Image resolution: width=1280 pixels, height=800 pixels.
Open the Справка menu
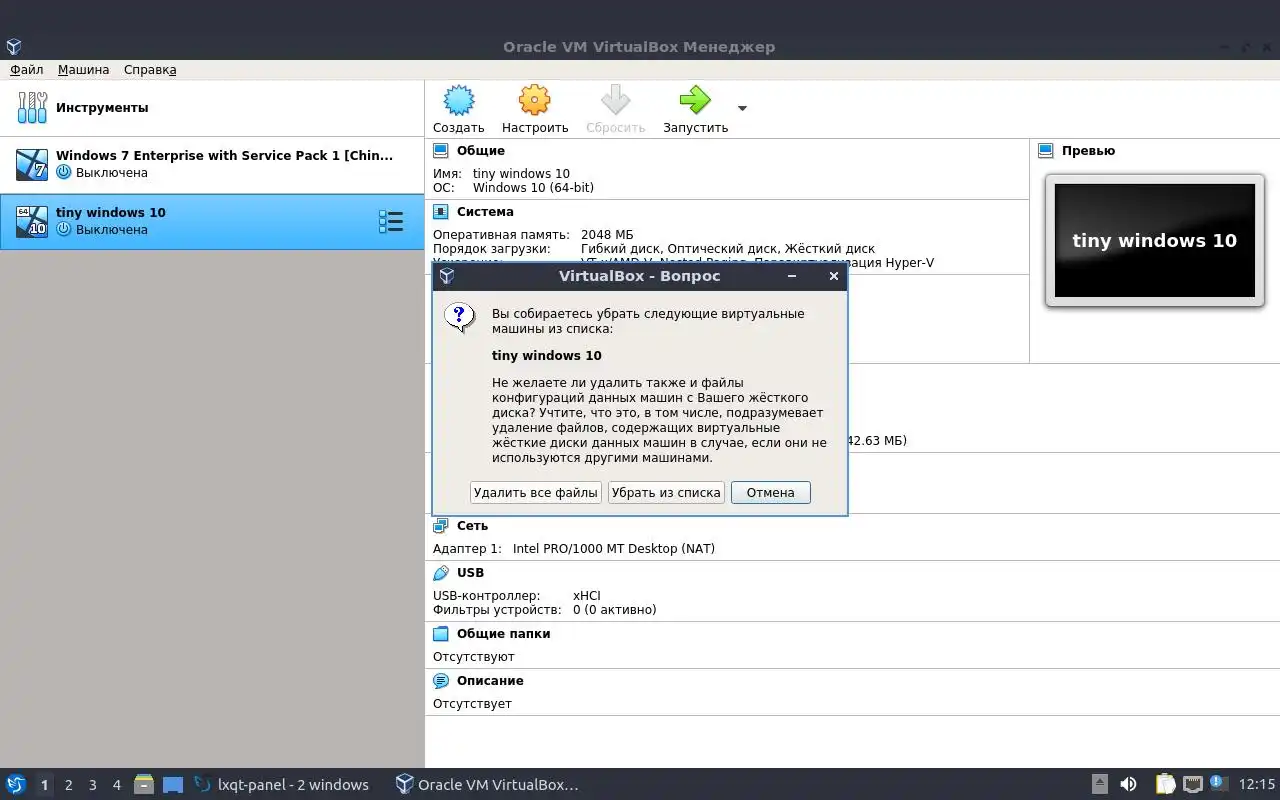pos(150,70)
